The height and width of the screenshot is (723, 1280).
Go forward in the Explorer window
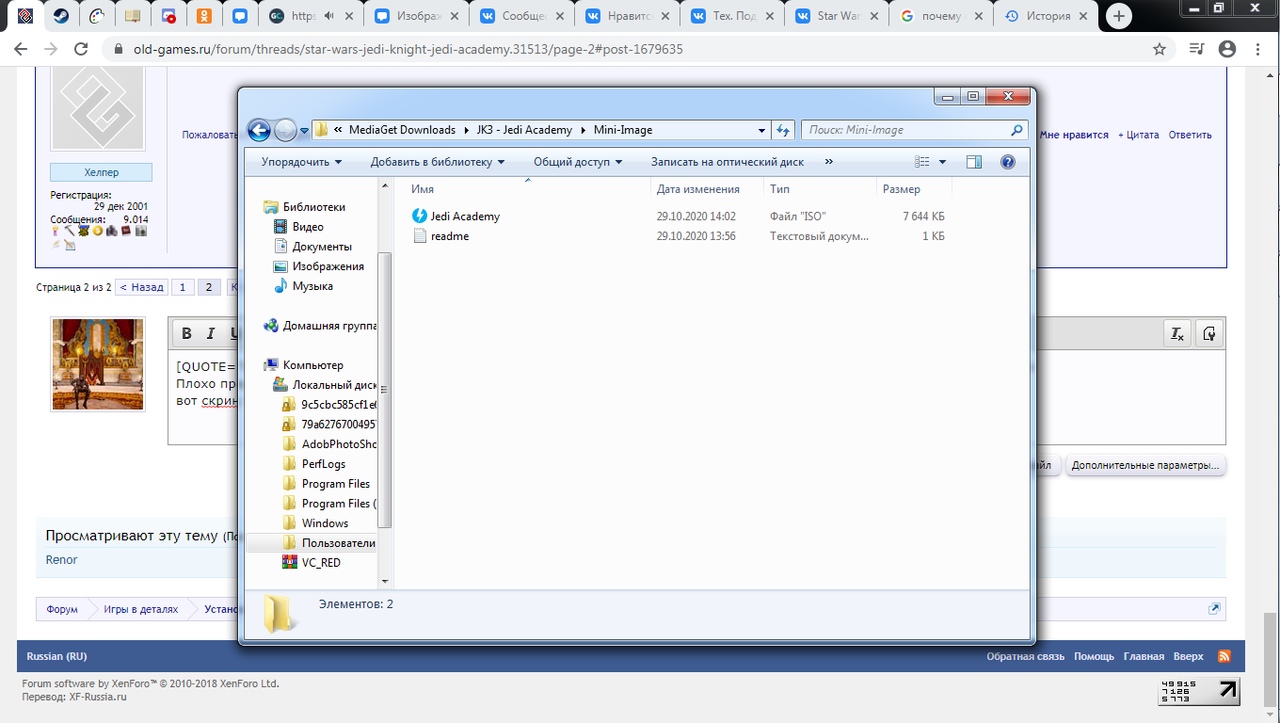[x=286, y=130]
